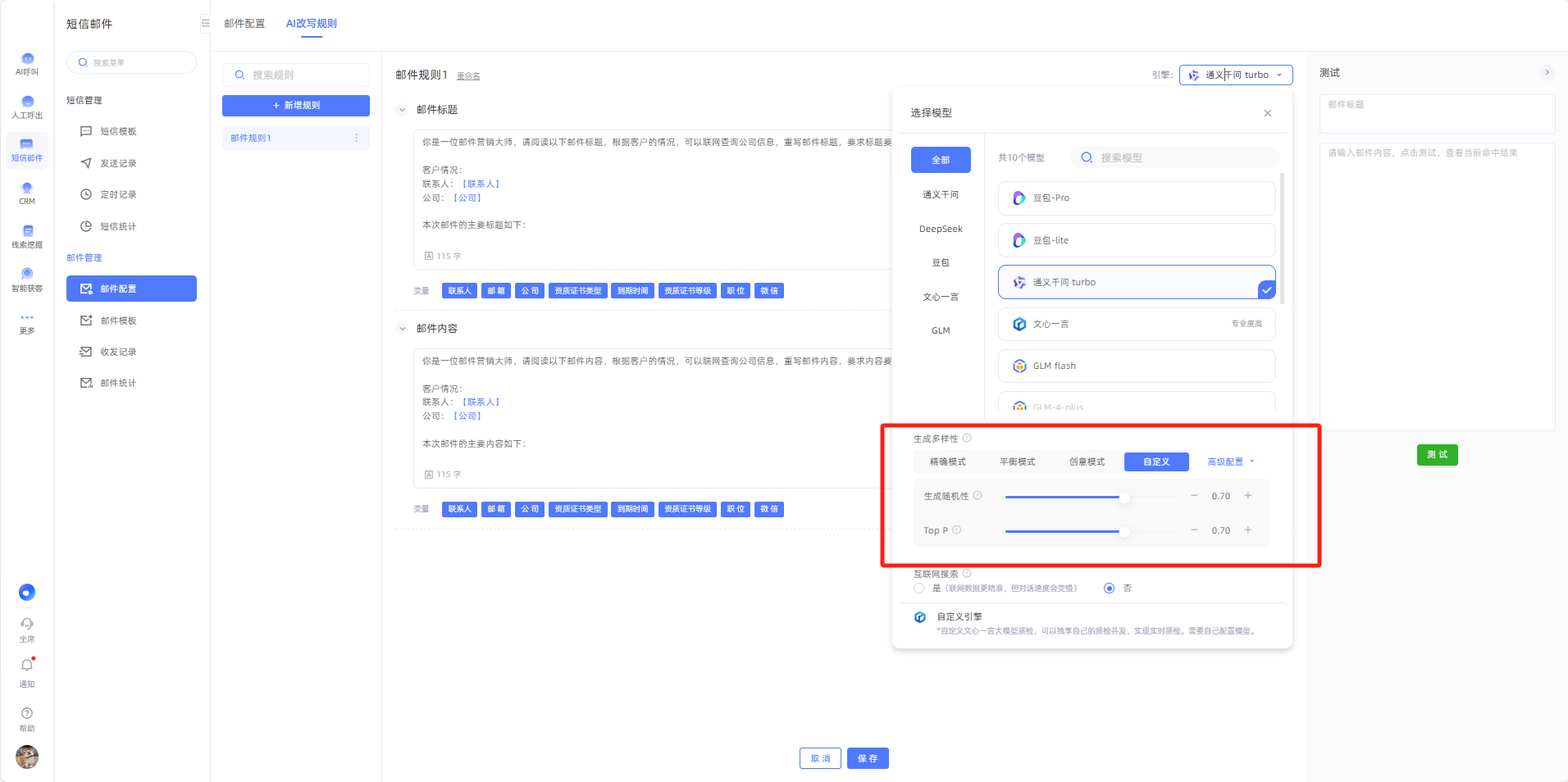1568x782 pixels.
Task: Click the blue circle assistant icon
Action: pos(27,593)
